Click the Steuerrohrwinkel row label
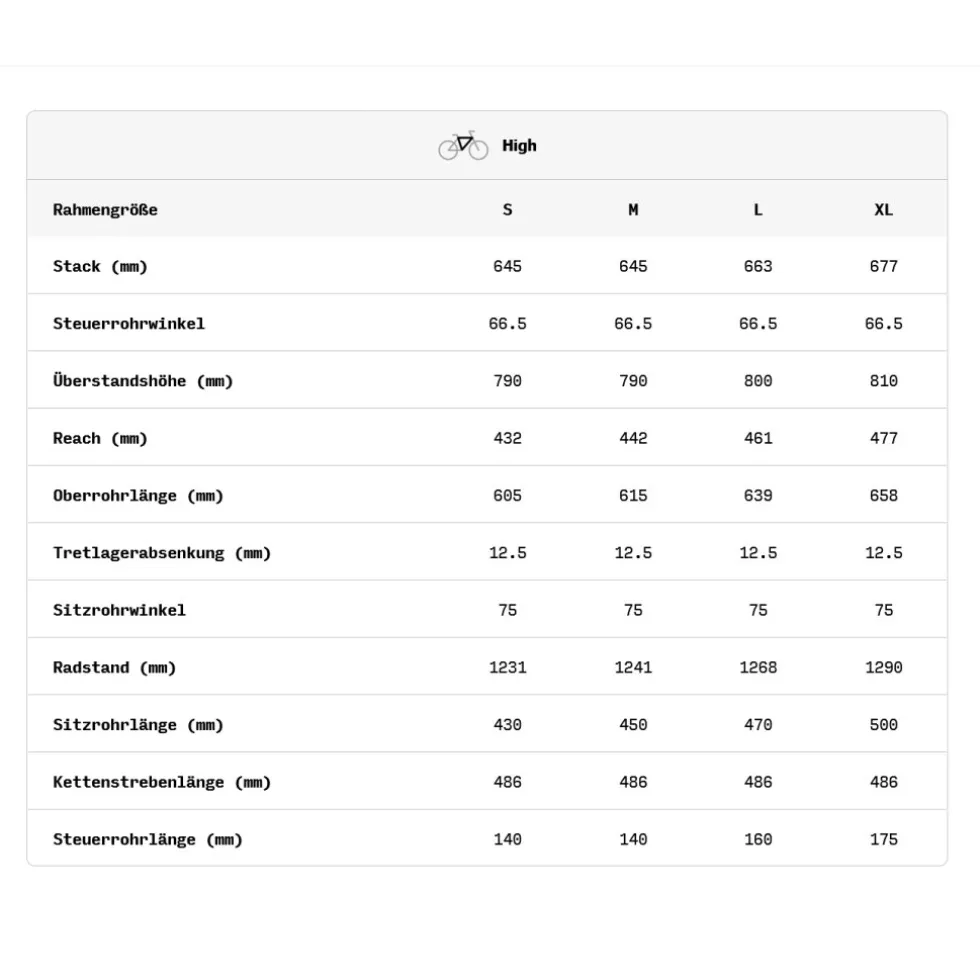Viewport: 980px width, 980px height. pyautogui.click(x=129, y=324)
